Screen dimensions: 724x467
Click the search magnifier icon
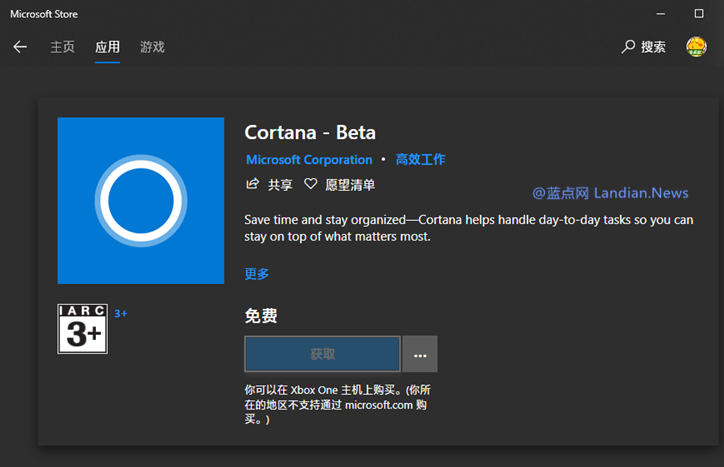[628, 47]
